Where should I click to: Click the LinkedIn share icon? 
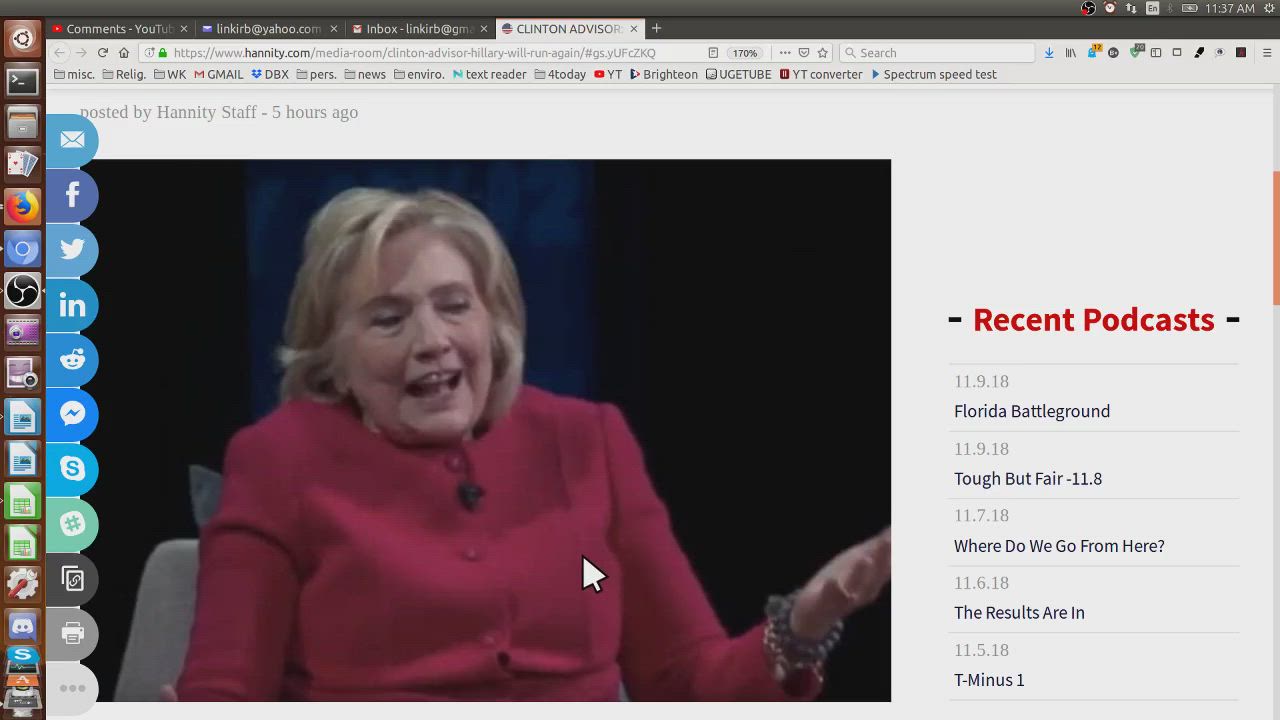pos(72,305)
